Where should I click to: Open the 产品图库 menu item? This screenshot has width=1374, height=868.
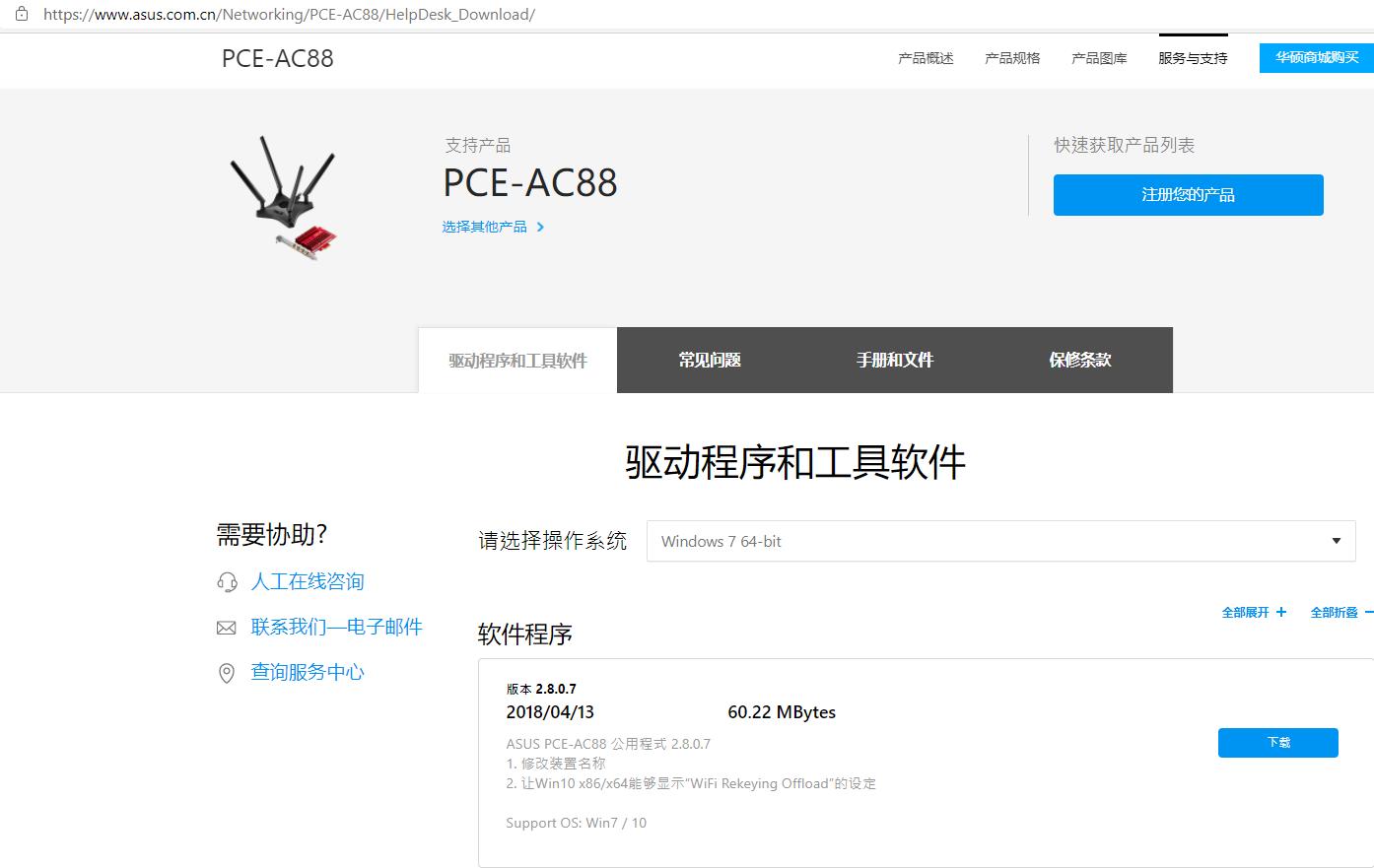(1099, 58)
